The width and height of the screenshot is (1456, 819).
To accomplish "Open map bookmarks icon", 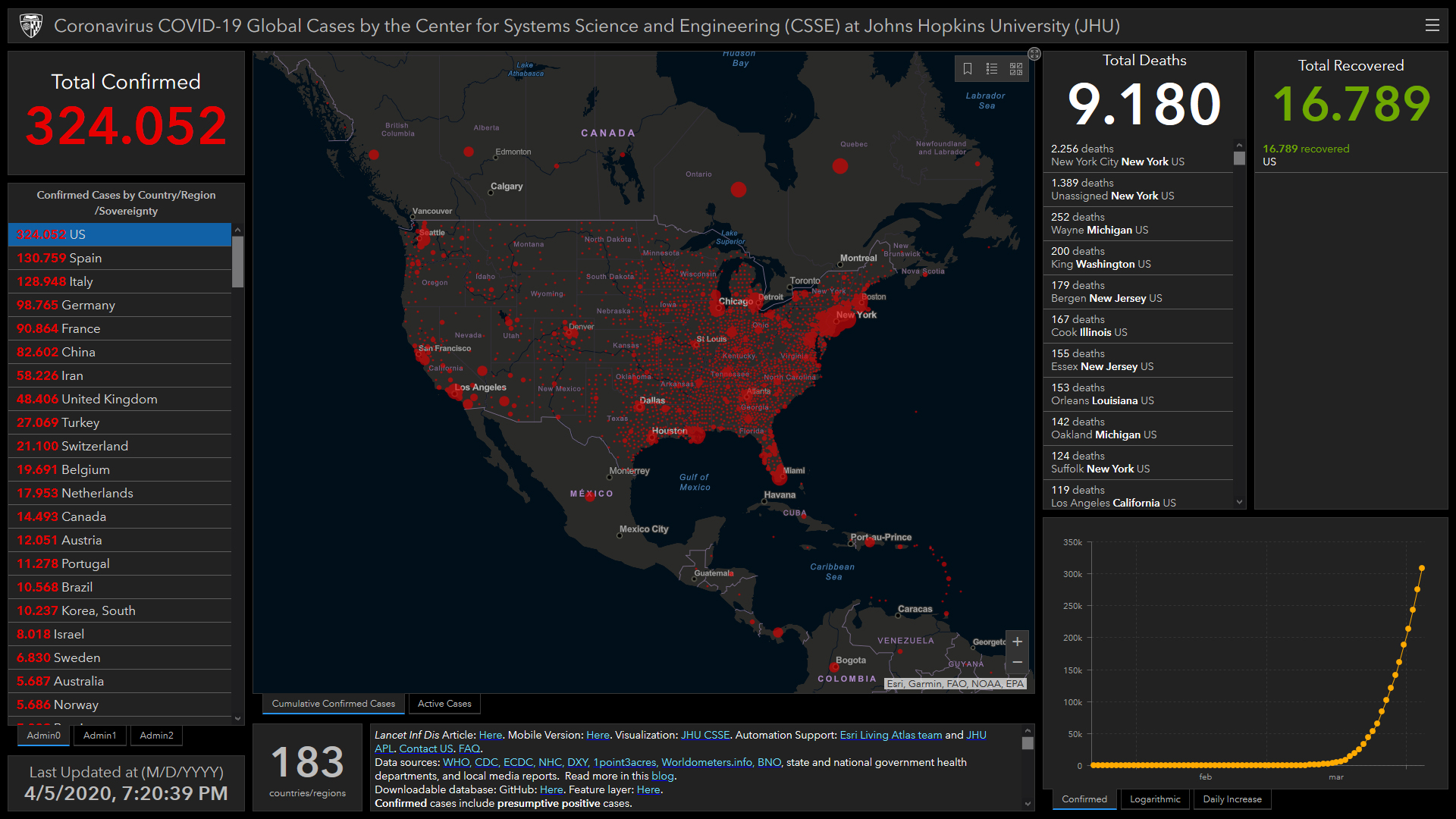I will [968, 69].
